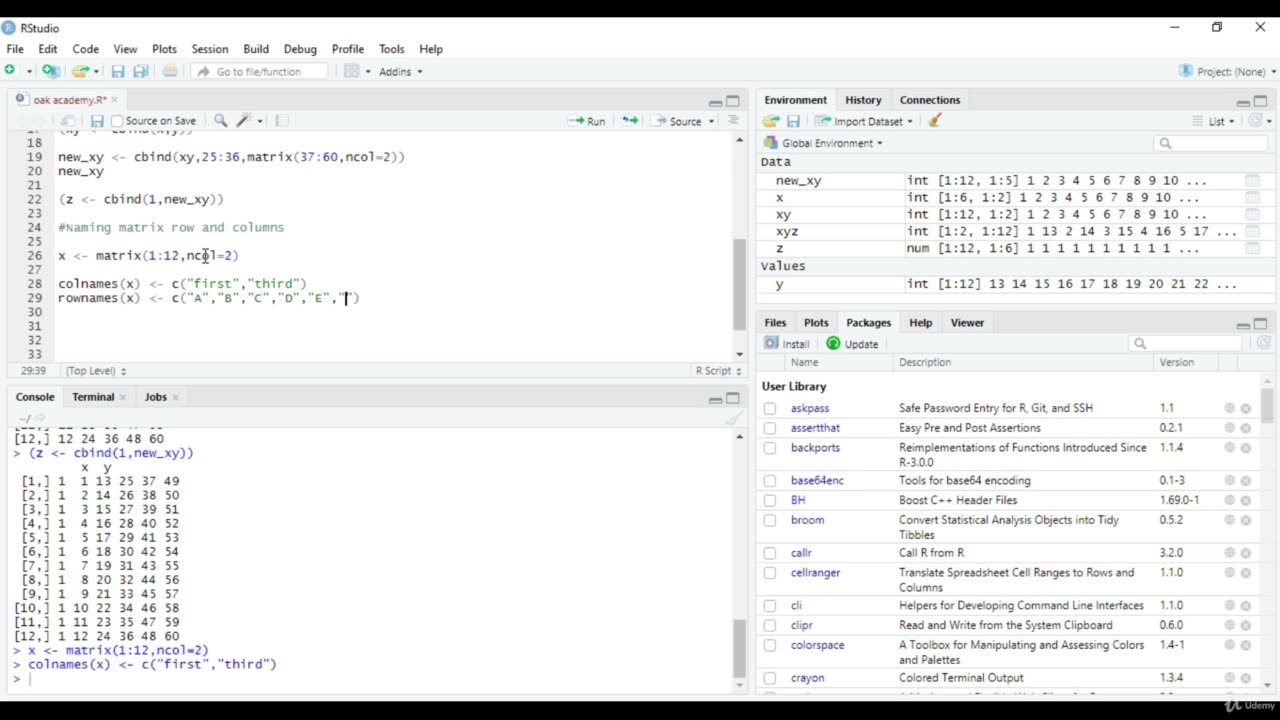Click the workspace panes grid icon
This screenshot has width=1280, height=720.
point(351,71)
